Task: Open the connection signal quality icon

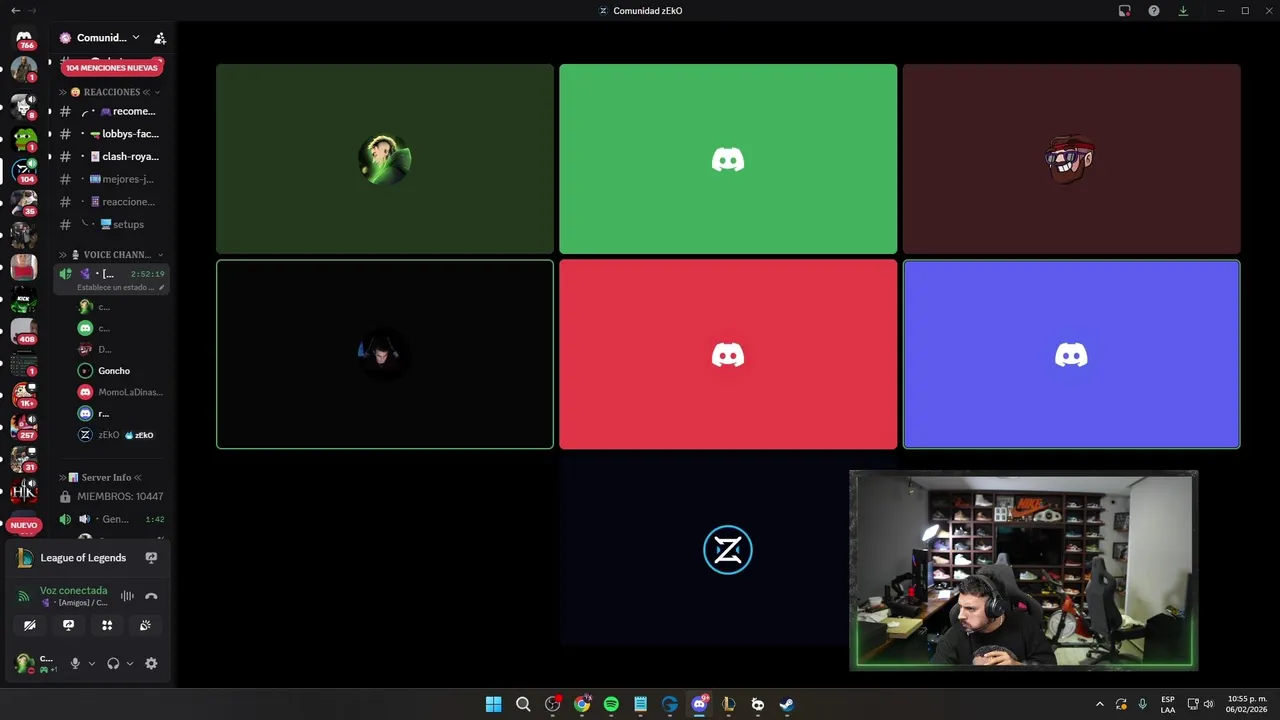Action: tap(24, 596)
